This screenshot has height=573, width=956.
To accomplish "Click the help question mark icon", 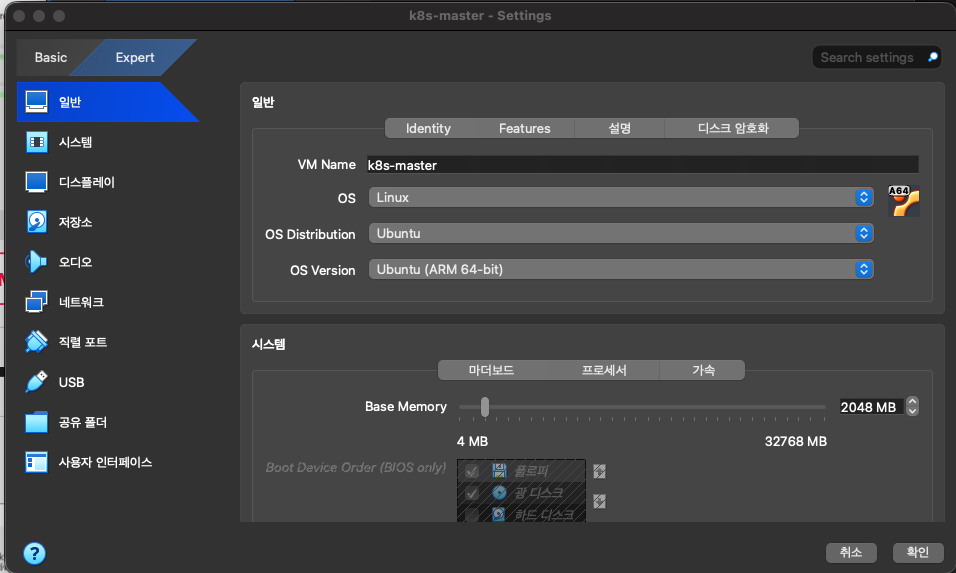I will pos(34,553).
